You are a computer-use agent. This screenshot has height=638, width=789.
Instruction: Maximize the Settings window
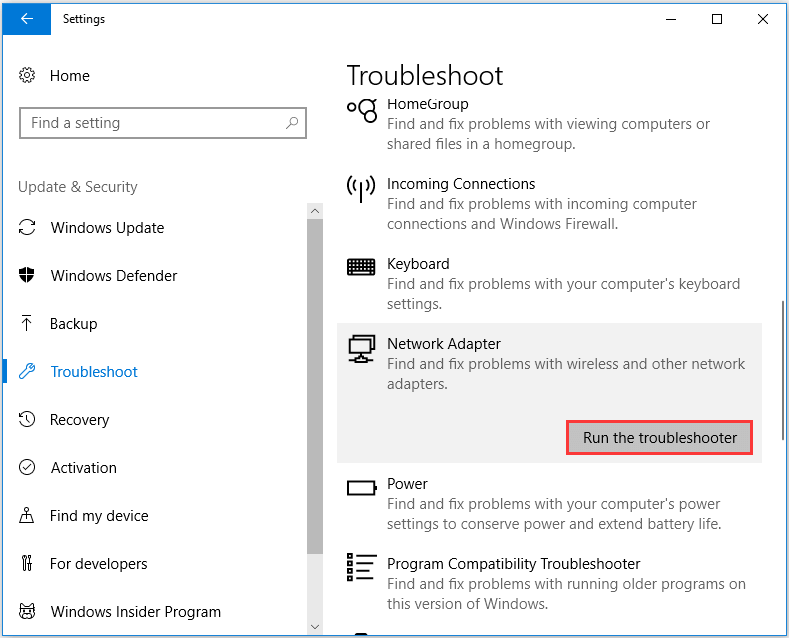(717, 19)
